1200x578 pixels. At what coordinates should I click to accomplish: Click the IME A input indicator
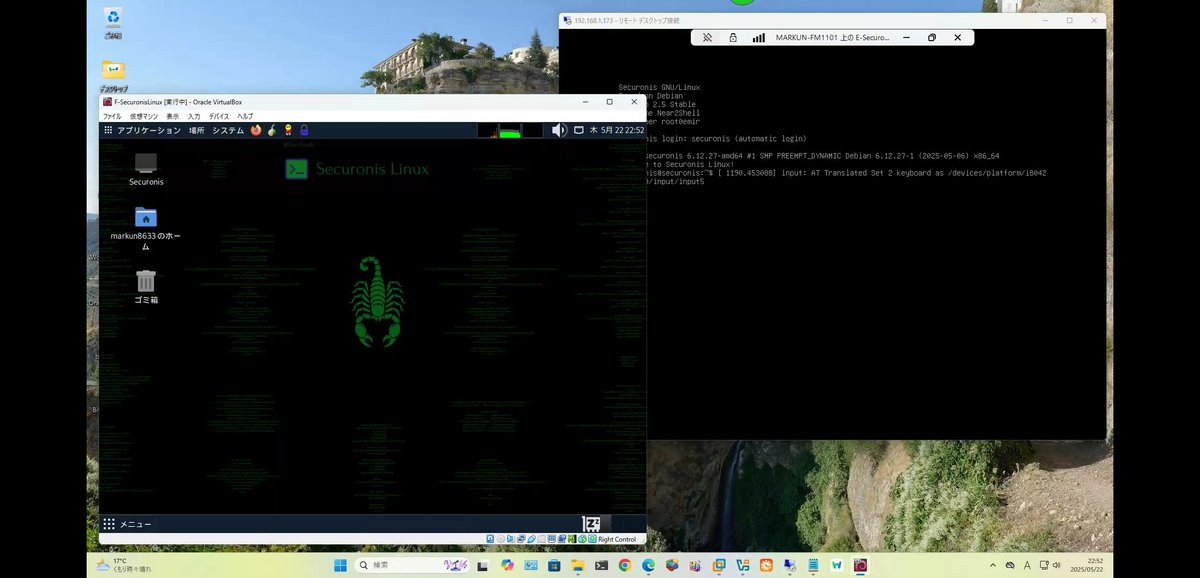(1027, 565)
